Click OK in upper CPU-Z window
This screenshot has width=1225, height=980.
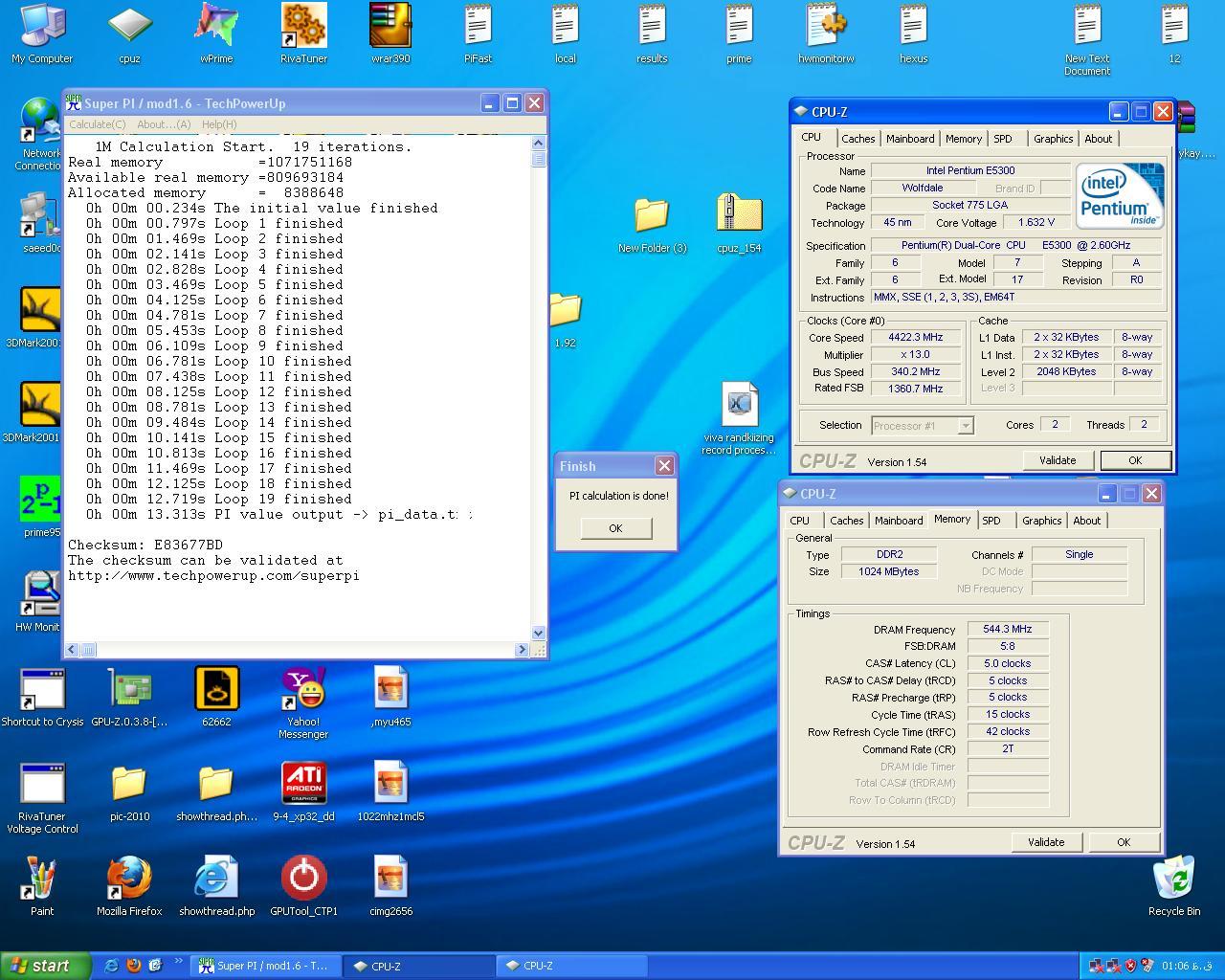pos(1135,460)
